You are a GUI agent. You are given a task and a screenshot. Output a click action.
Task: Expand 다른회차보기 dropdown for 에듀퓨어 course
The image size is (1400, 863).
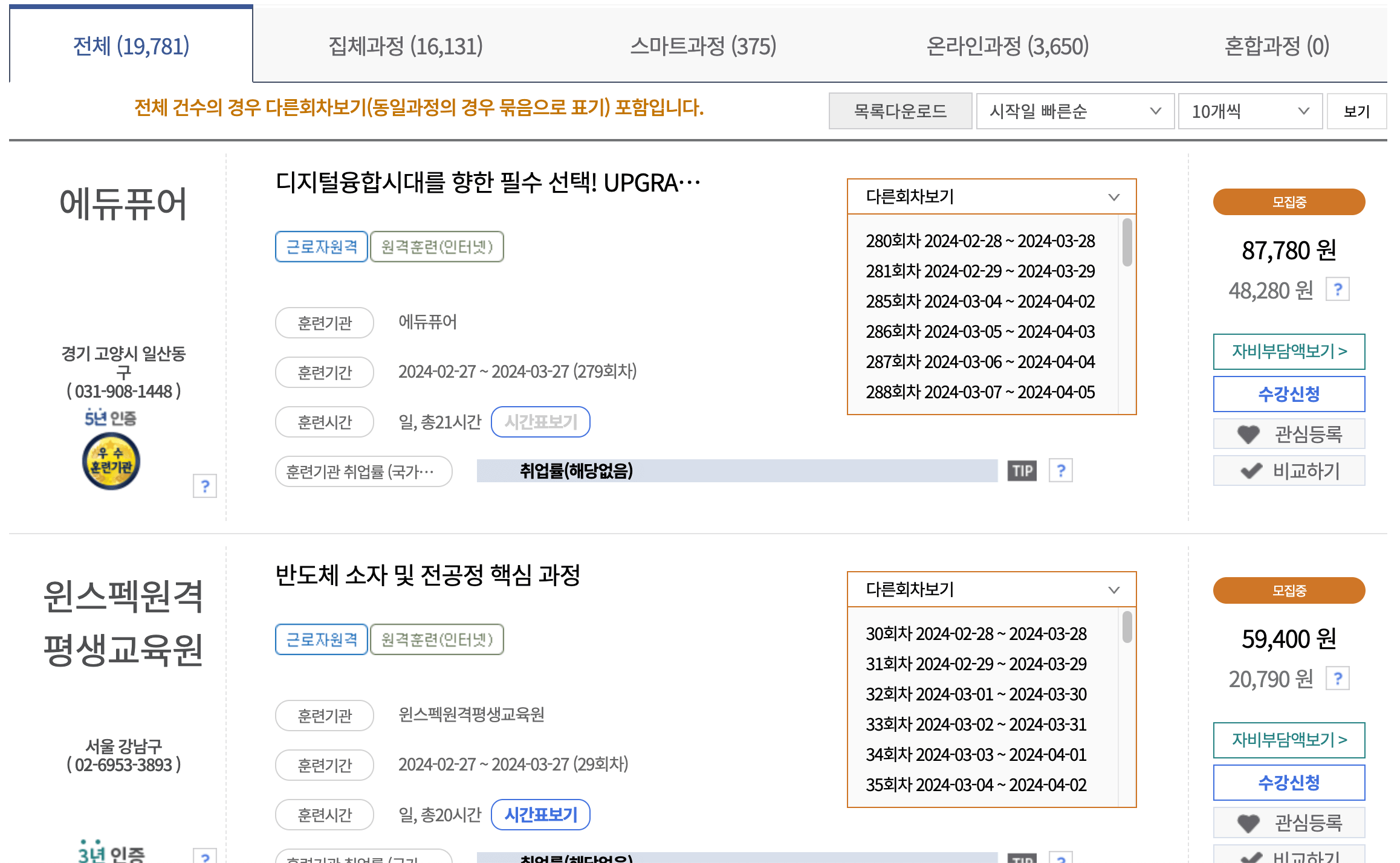point(991,196)
